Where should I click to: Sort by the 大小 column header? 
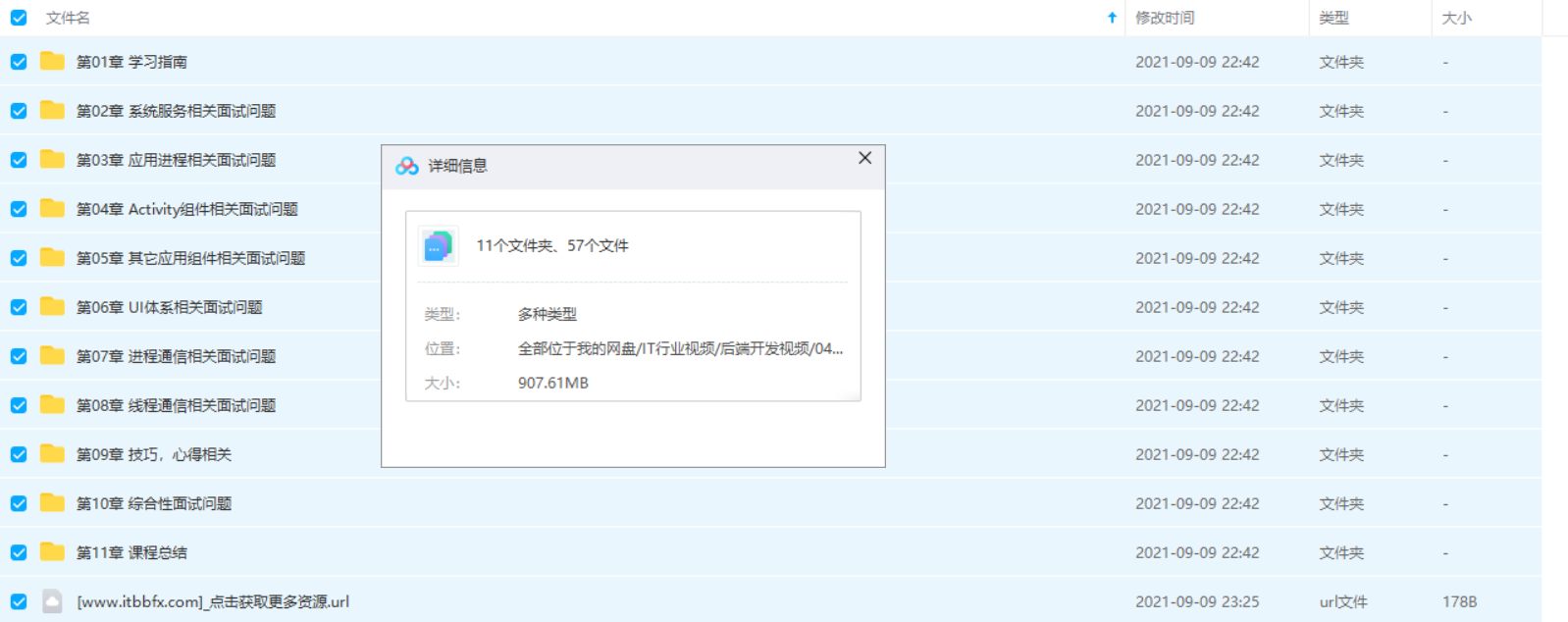[x=1456, y=18]
